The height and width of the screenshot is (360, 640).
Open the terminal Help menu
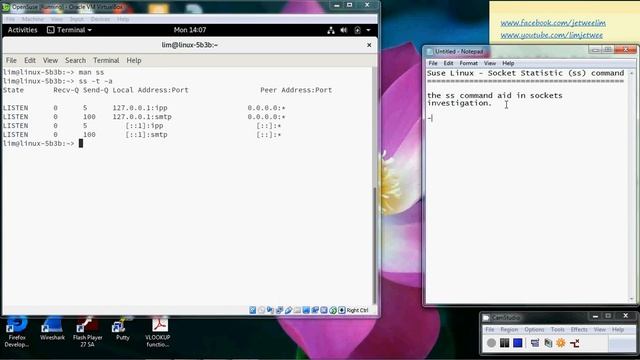click(134, 60)
